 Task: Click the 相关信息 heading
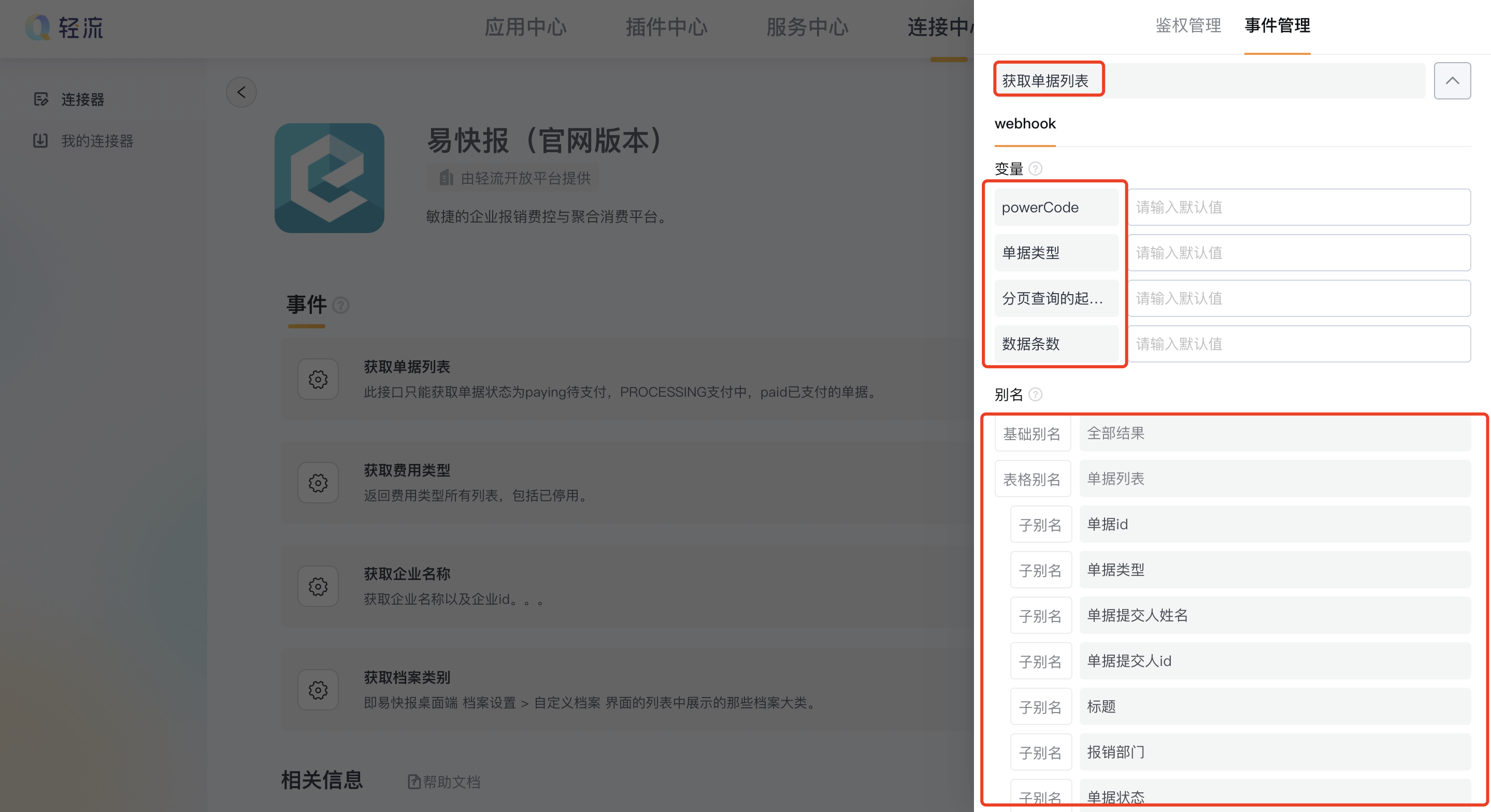click(322, 780)
